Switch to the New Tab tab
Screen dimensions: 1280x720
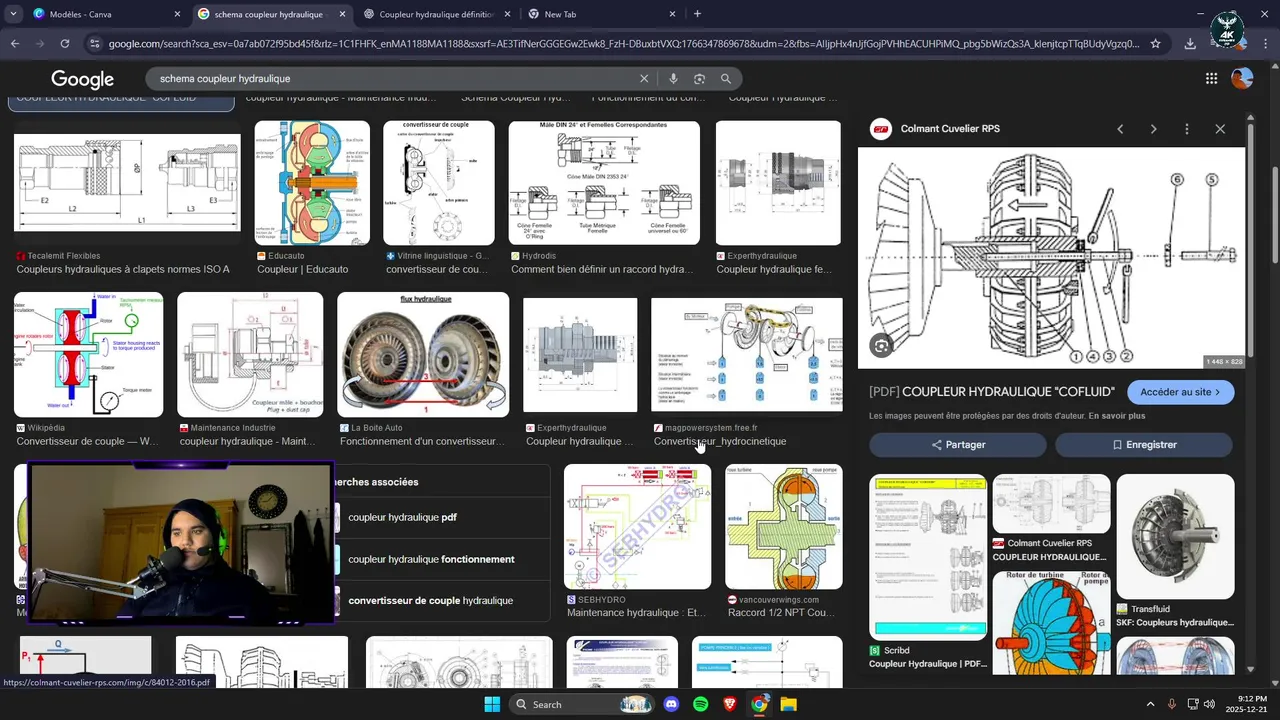[x=600, y=14]
